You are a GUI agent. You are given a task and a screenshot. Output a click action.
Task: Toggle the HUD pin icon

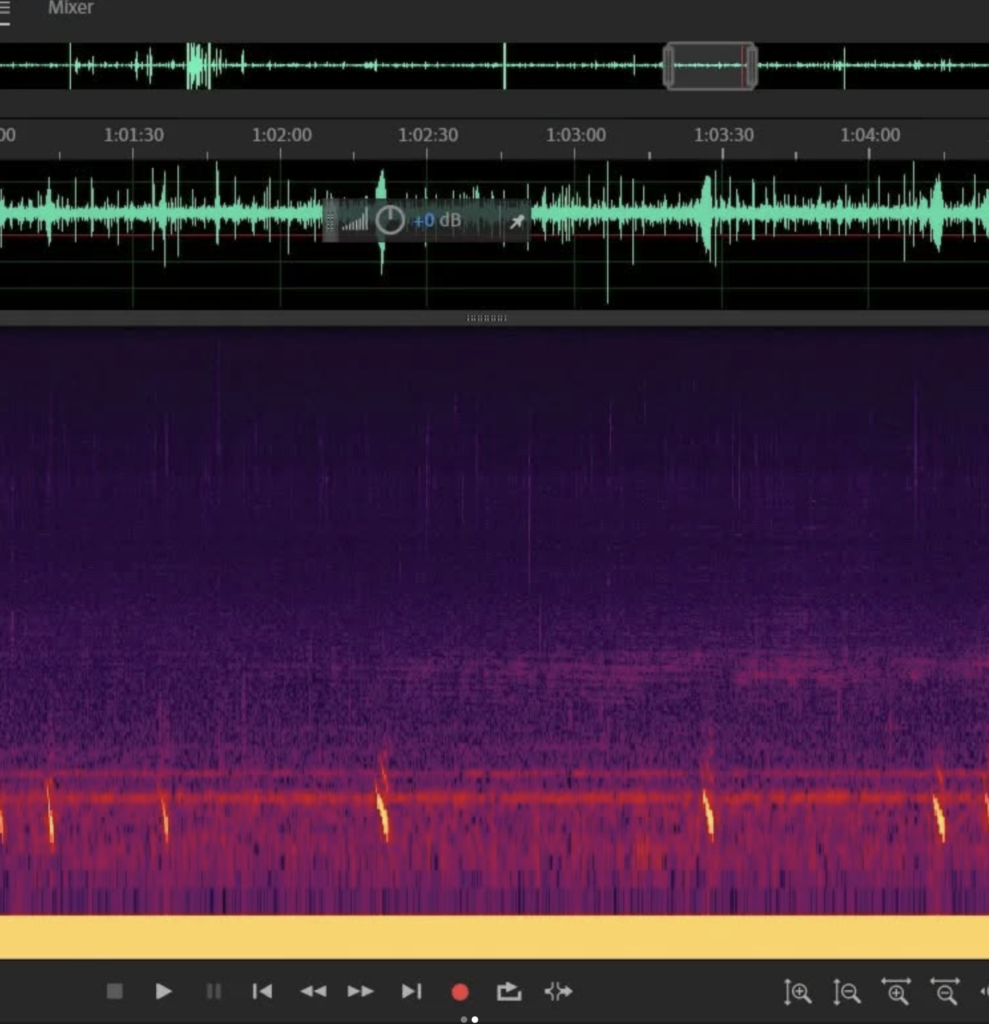click(517, 221)
